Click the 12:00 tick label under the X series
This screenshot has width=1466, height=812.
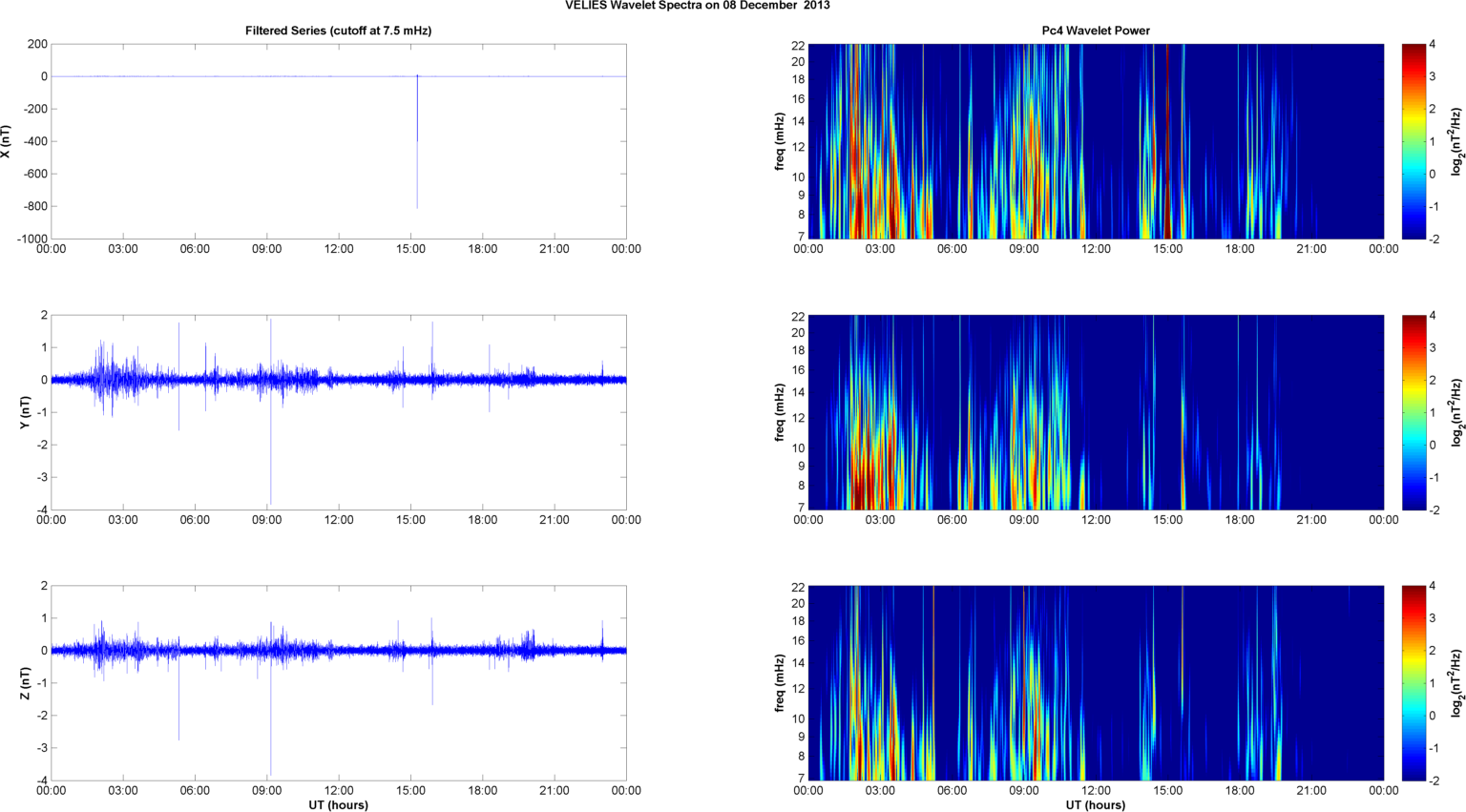339,249
